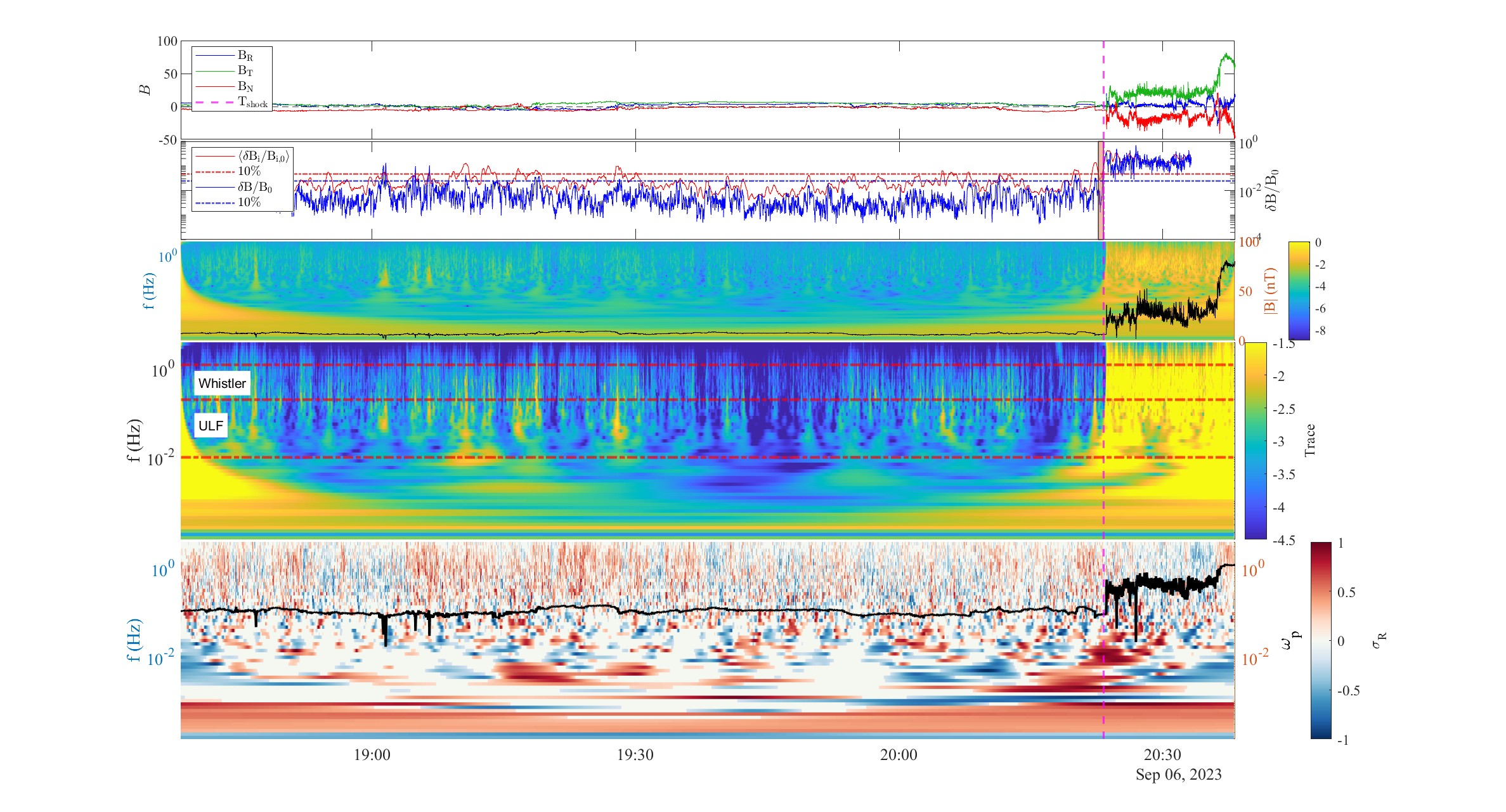Click the σ_R red-blue colorbar
The width and height of the screenshot is (1506, 812).
coord(1321,640)
